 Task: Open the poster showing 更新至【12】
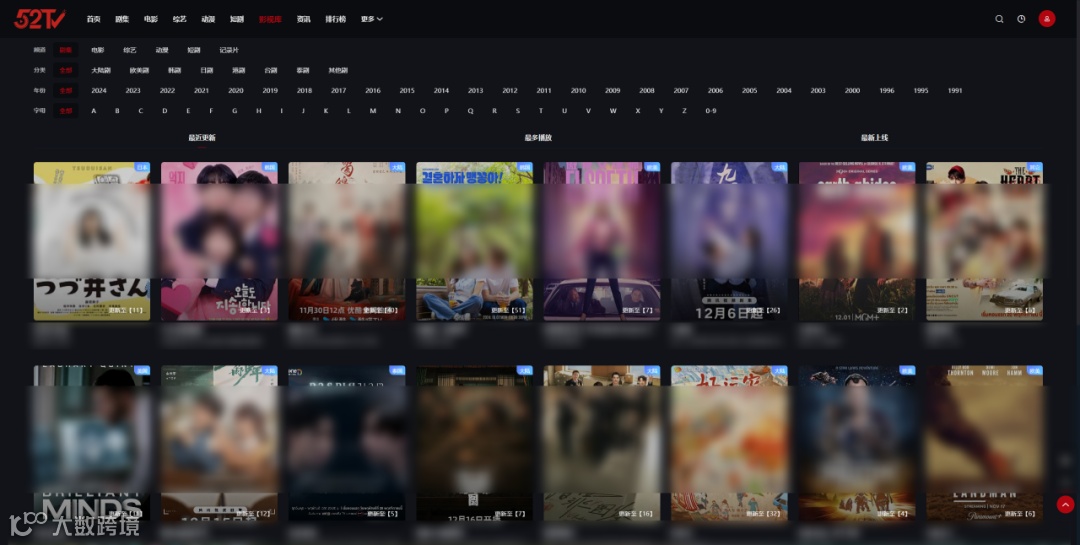point(219,443)
